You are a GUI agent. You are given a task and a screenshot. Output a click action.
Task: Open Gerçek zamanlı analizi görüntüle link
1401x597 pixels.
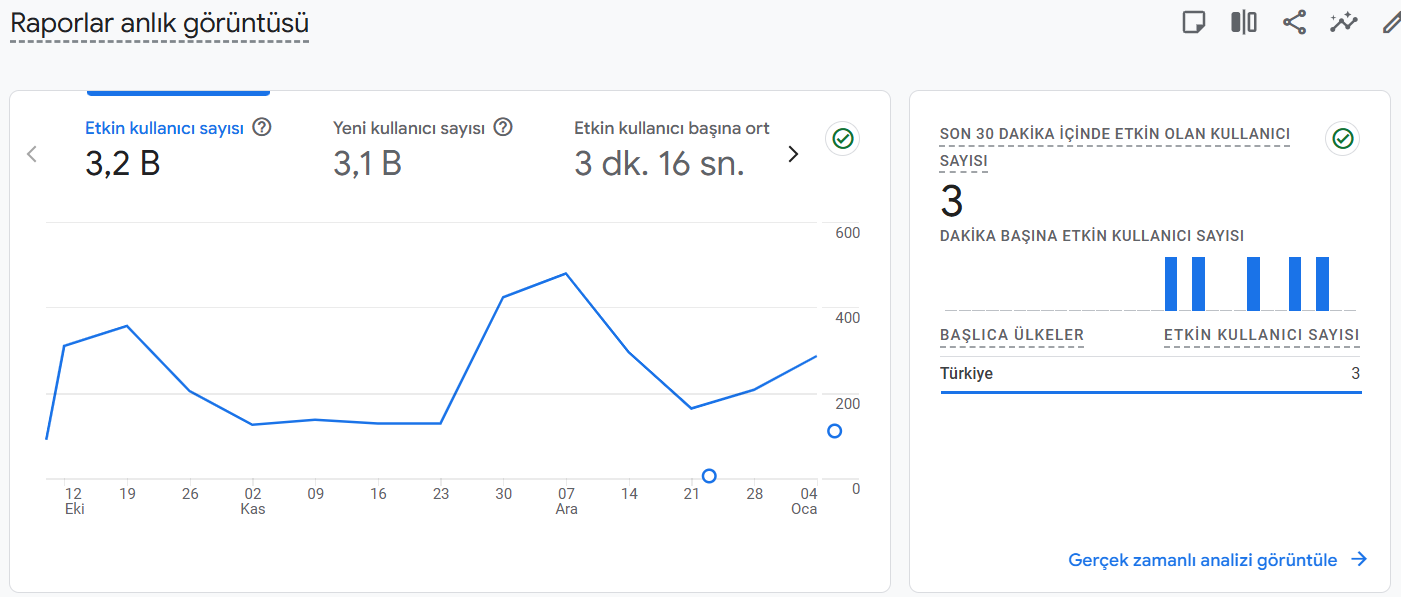[1217, 560]
